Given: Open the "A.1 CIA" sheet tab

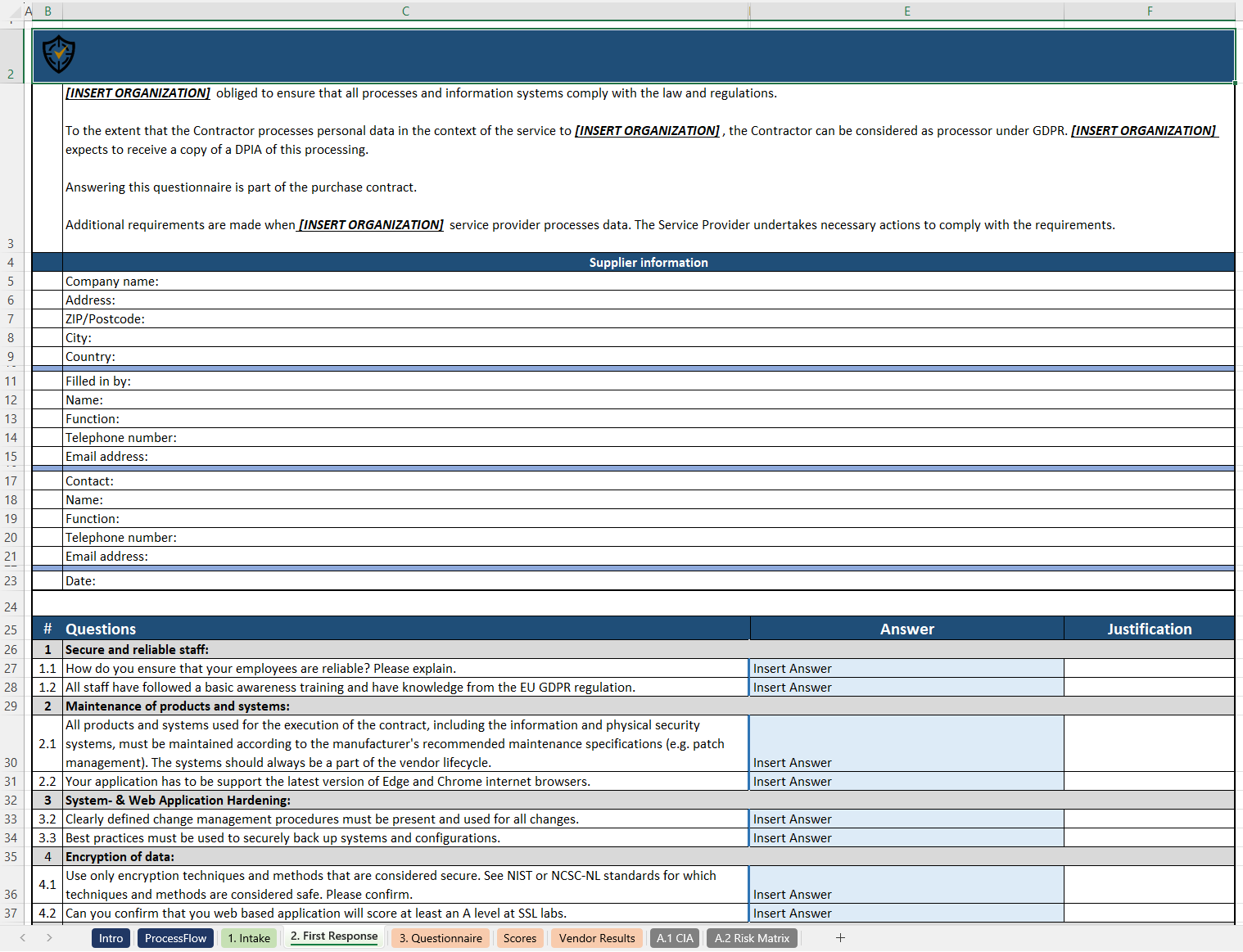Looking at the screenshot, I should tap(675, 938).
